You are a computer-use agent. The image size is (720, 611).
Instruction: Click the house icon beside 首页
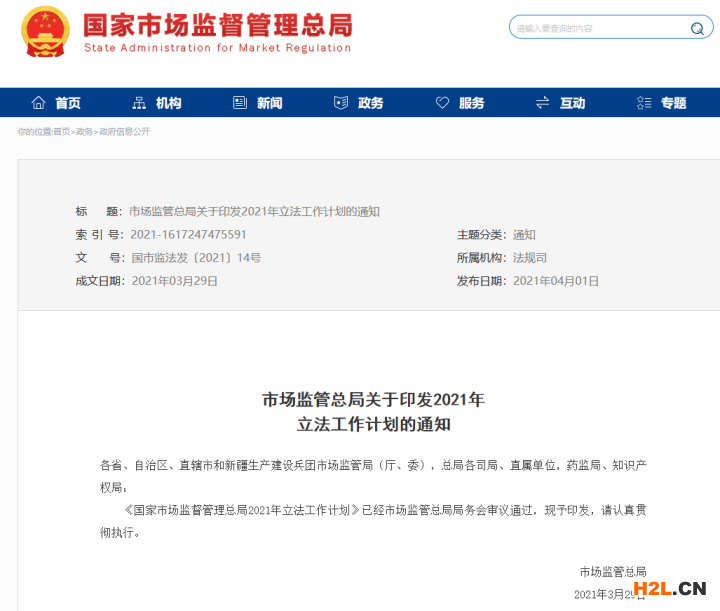coord(39,103)
